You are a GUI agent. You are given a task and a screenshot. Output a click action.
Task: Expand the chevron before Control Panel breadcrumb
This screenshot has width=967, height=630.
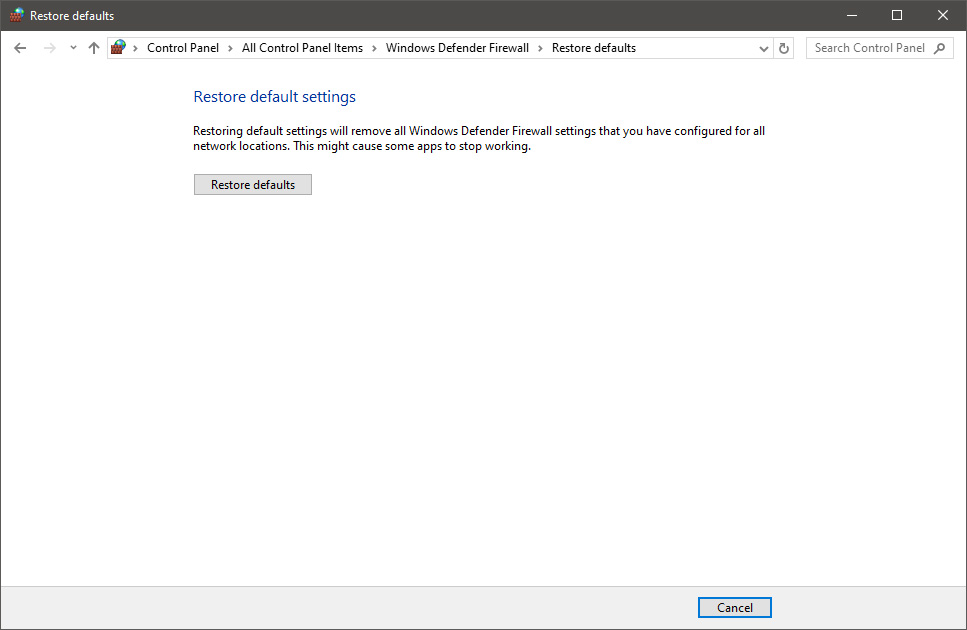click(136, 48)
